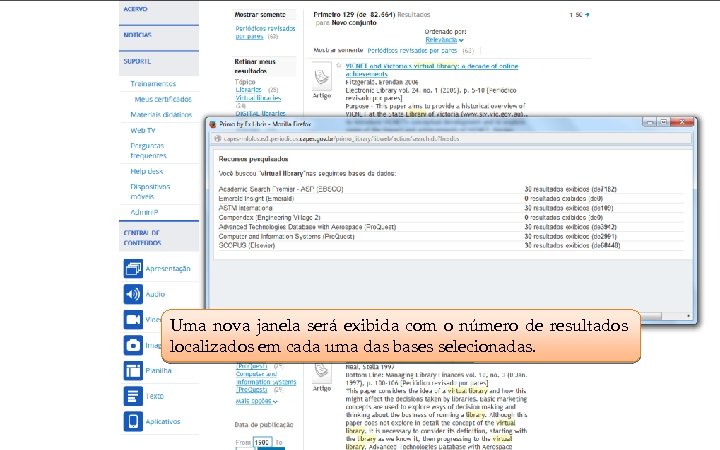The width and height of the screenshot is (720, 450).
Task: Open the Texto document icon
Action: click(133, 396)
